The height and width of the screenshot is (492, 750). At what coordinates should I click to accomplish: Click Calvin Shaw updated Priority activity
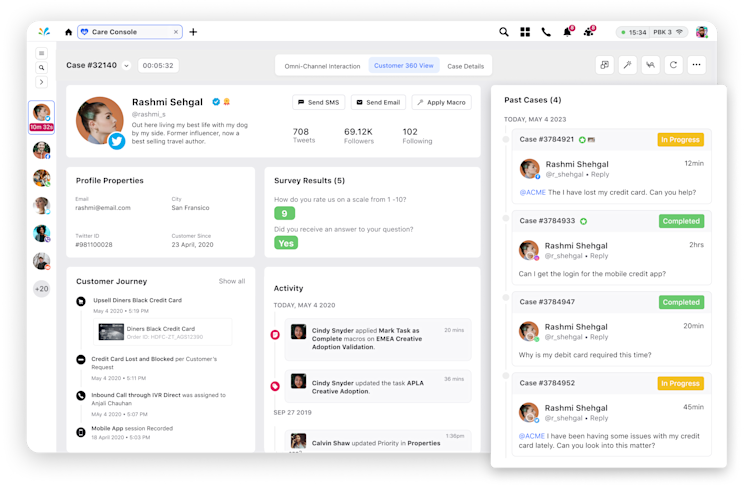tap(378, 441)
